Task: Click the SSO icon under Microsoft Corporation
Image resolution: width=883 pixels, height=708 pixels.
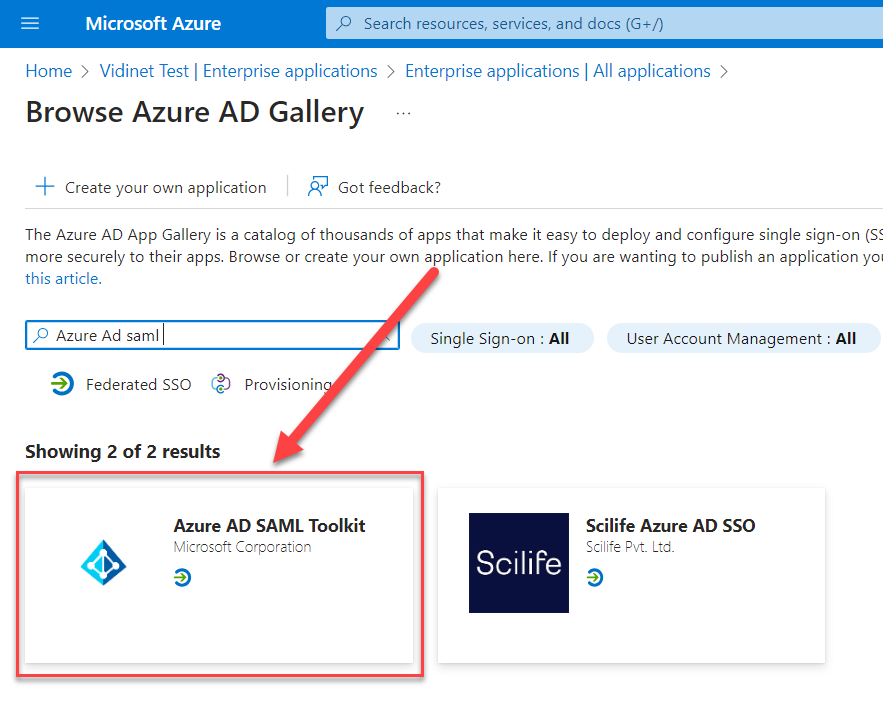Action: [182, 578]
